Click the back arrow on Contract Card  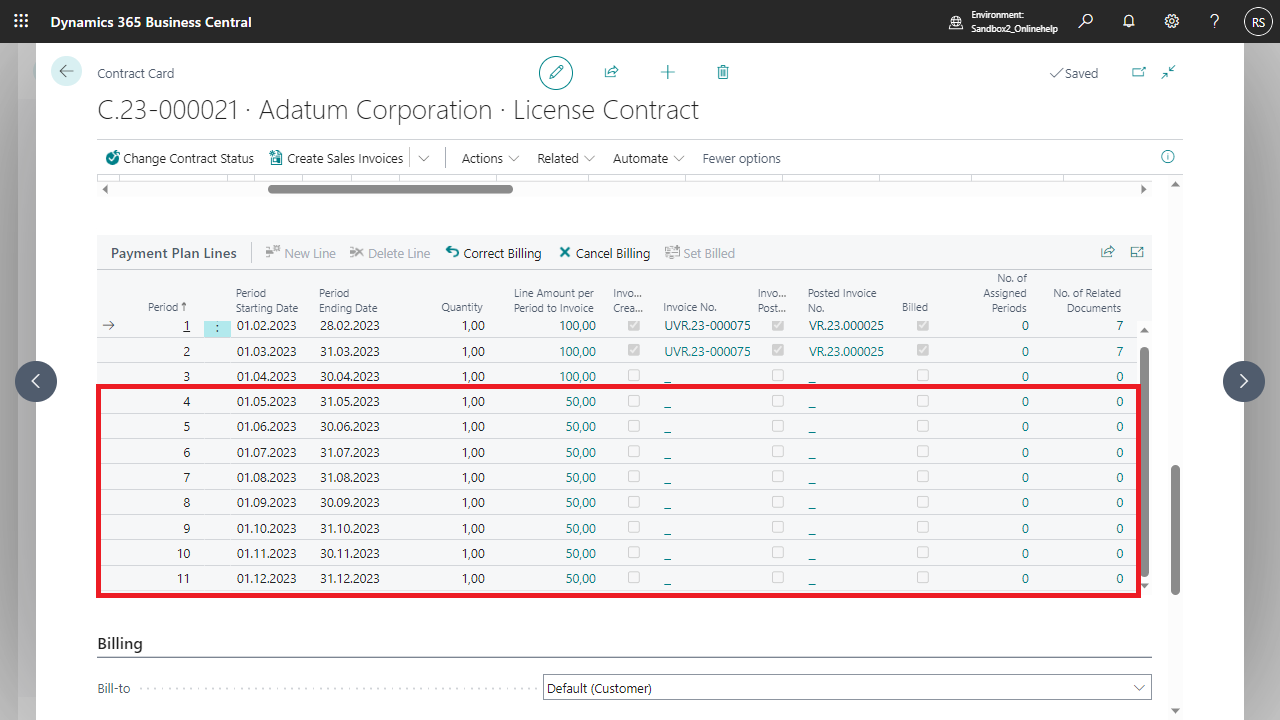(x=66, y=71)
